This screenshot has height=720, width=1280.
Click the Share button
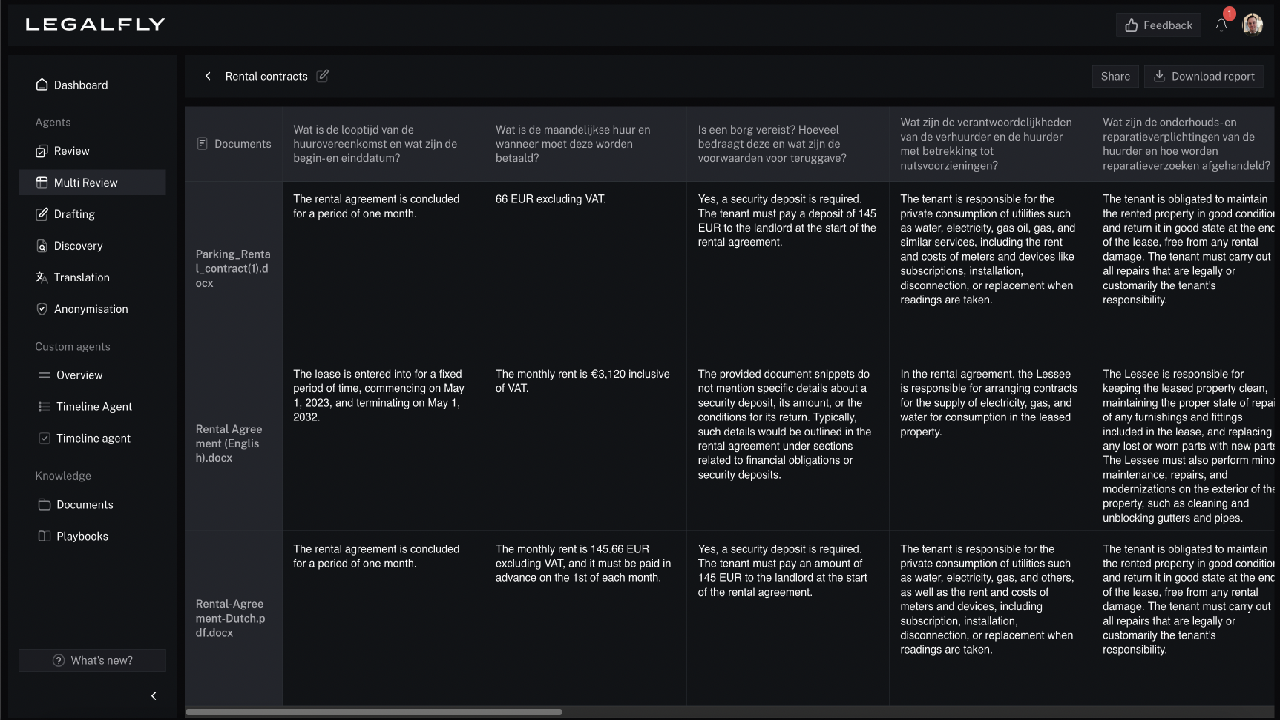(1115, 76)
